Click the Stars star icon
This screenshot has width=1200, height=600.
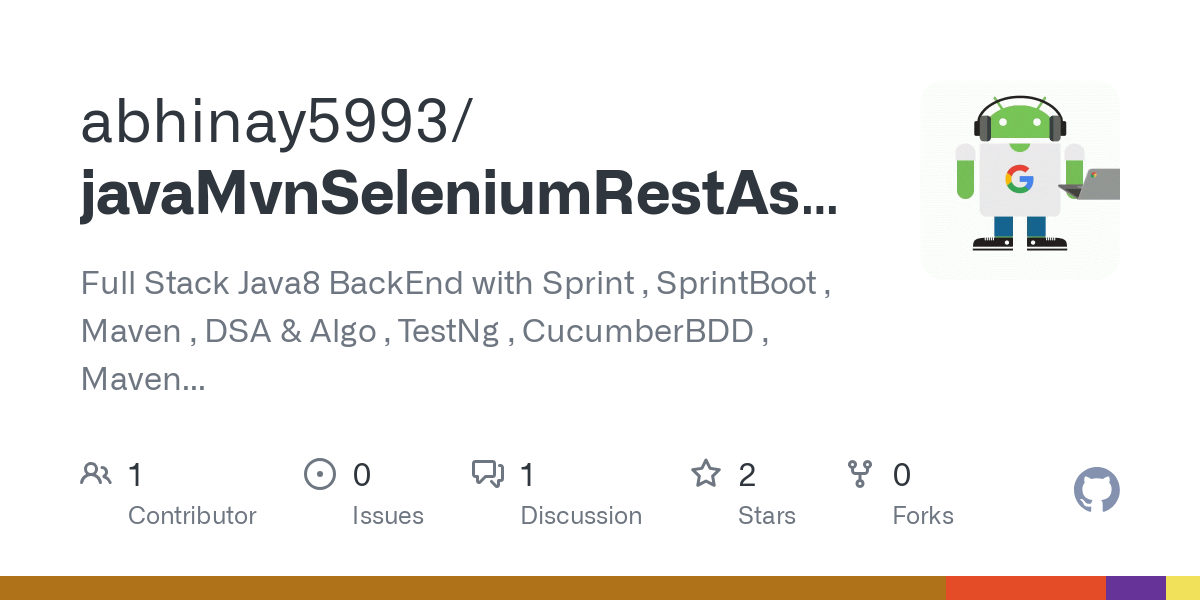(706, 474)
